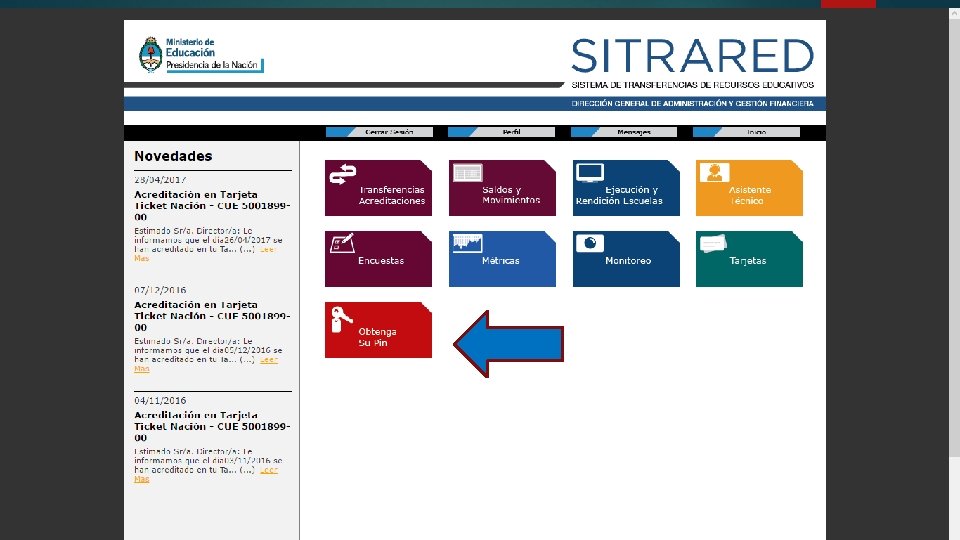
Task: Click the Obtenga Su Pin tile
Action: click(x=378, y=330)
